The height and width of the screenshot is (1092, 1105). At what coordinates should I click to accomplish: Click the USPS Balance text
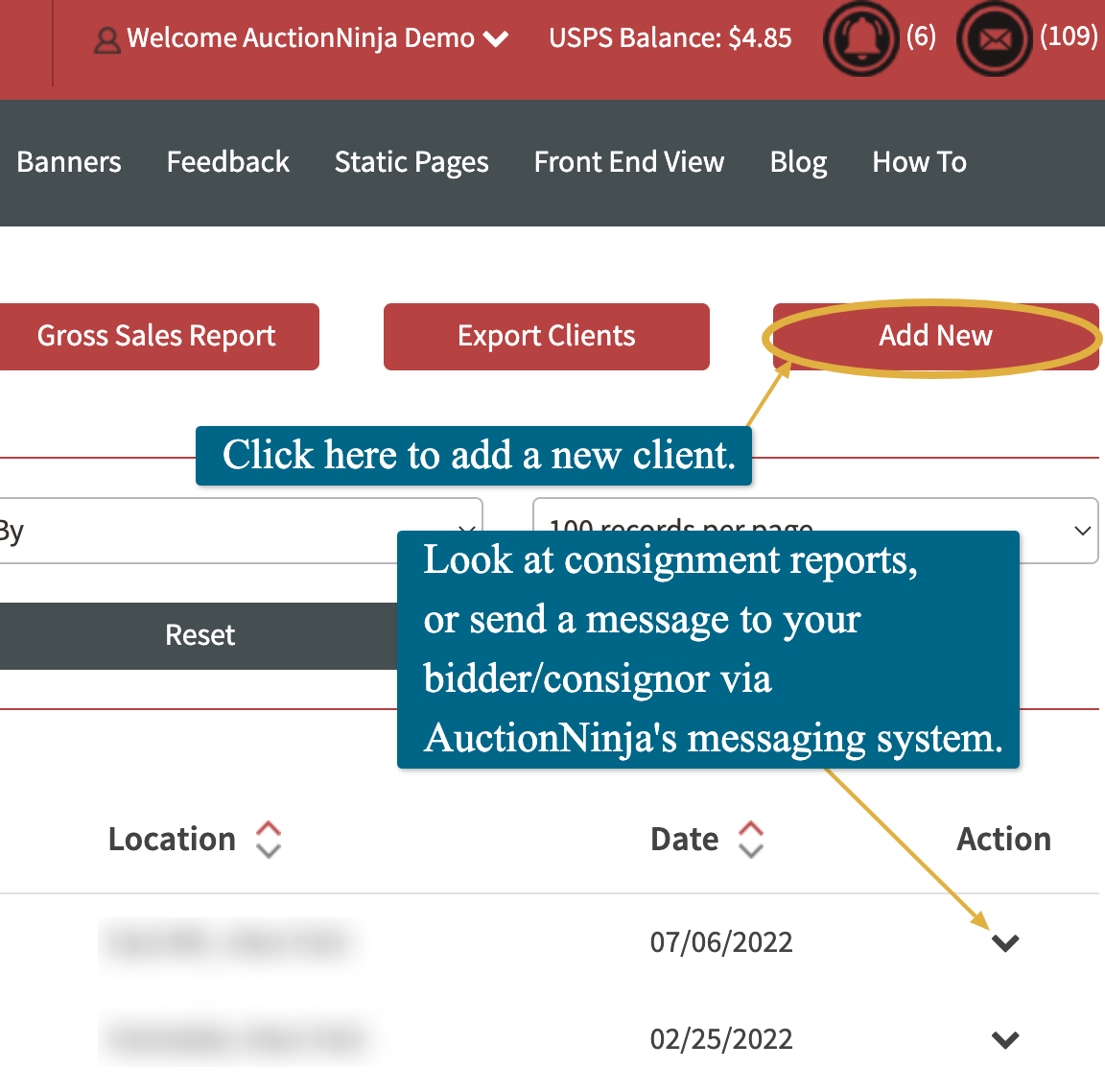pyautogui.click(x=670, y=38)
